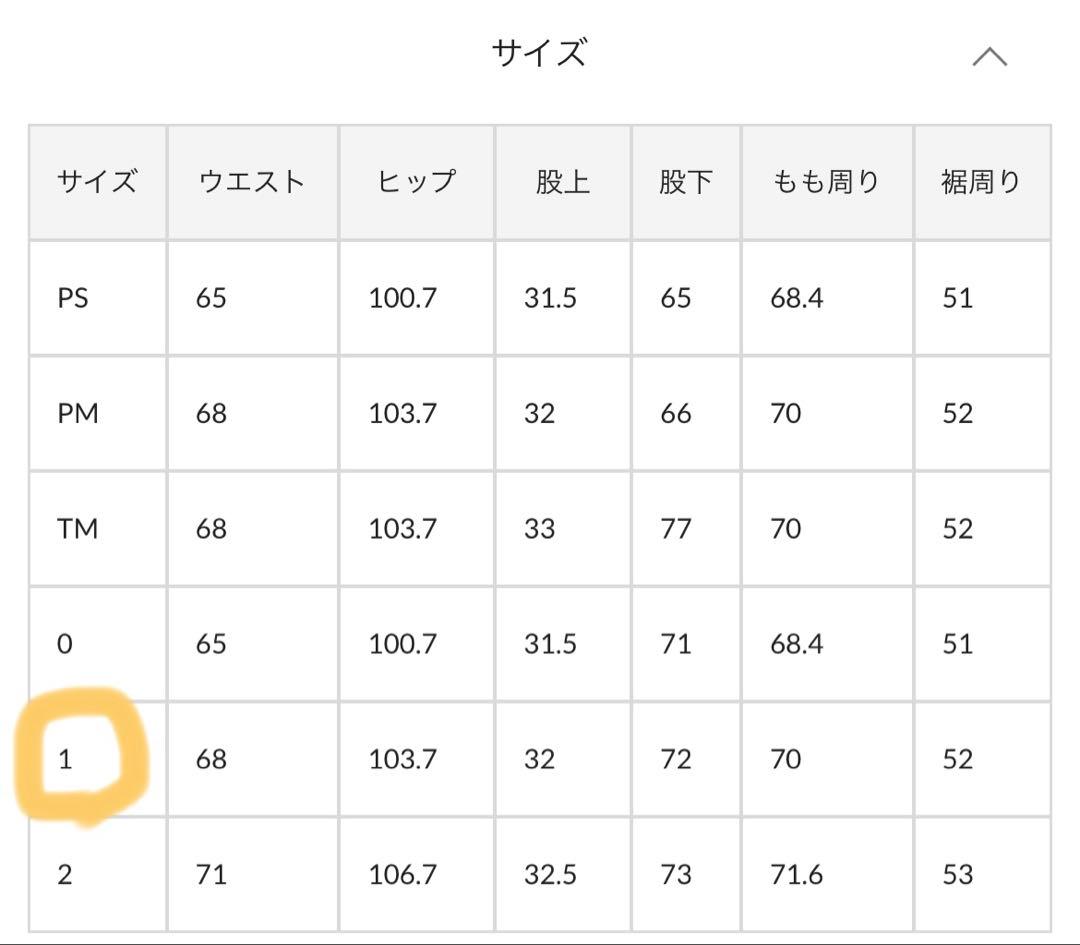The image size is (1080, 945).
Task: Click the 股上 column header
Action: tap(562, 182)
